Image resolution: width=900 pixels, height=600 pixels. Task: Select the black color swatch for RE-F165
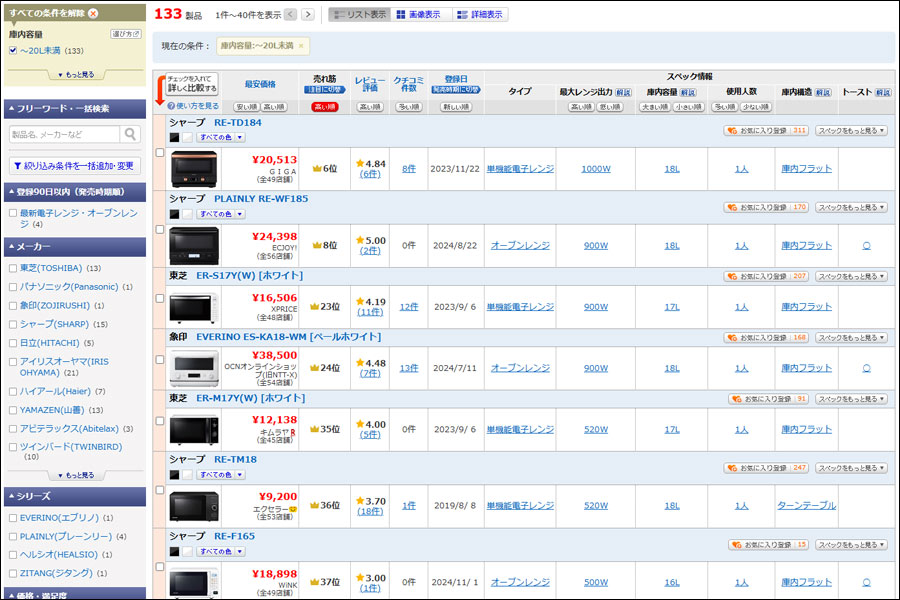(174, 552)
